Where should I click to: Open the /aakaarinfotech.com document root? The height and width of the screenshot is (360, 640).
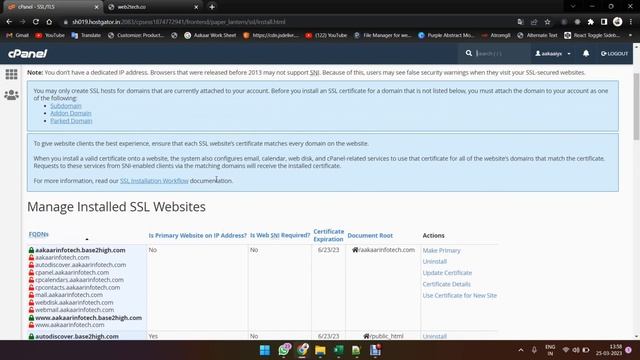coord(383,250)
